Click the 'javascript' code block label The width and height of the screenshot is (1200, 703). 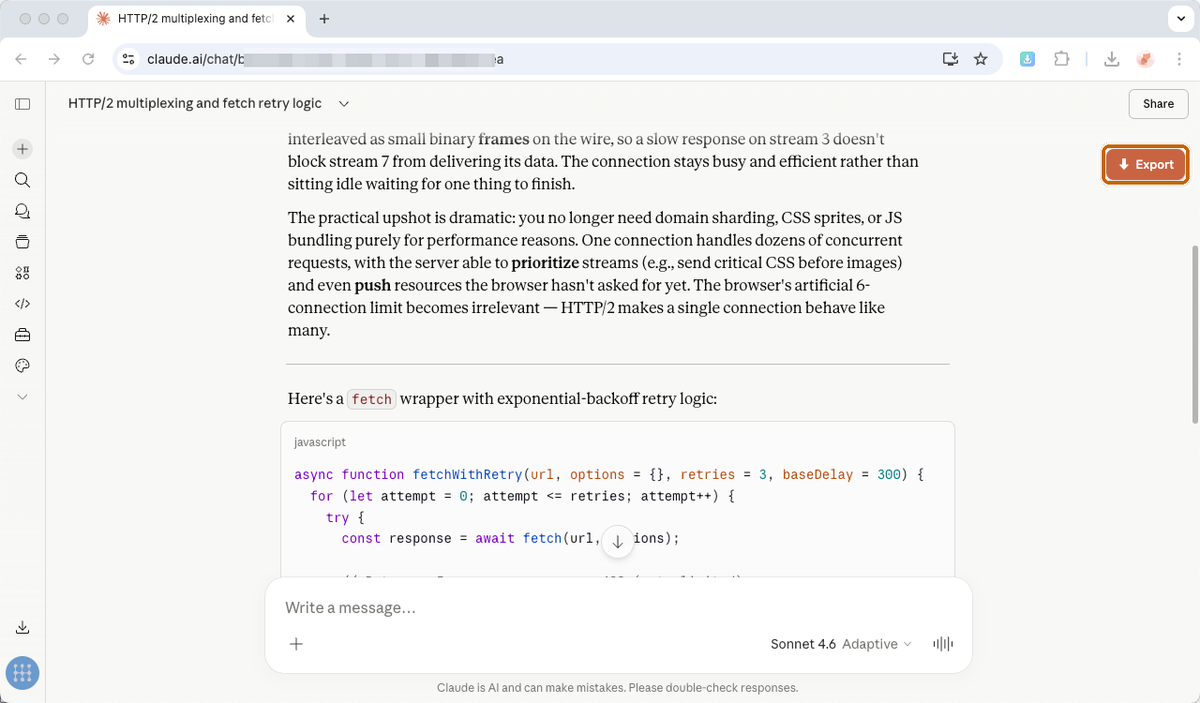(x=320, y=442)
